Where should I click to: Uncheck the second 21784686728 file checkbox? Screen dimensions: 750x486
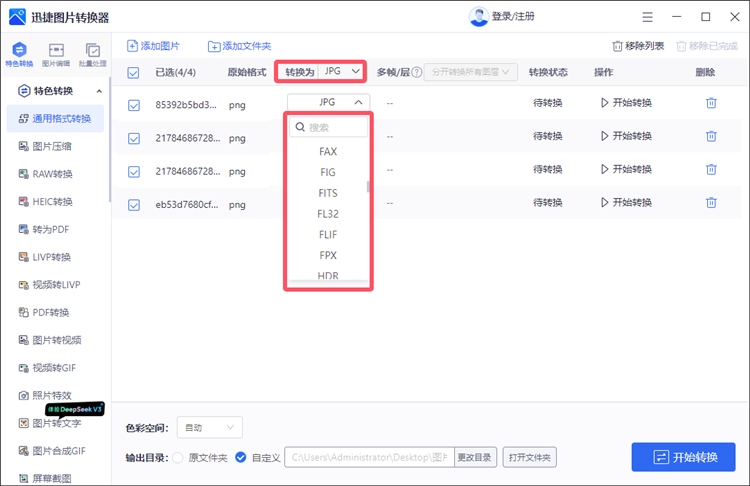[134, 172]
